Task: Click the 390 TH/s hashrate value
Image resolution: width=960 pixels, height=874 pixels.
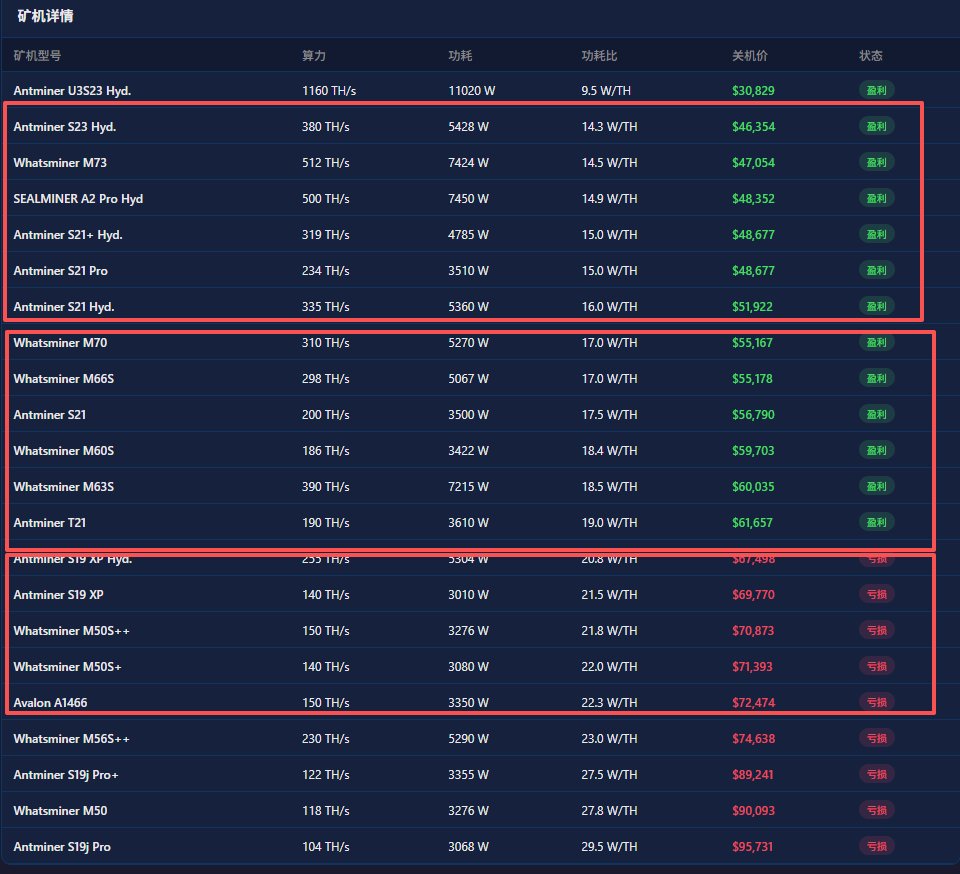Action: (x=326, y=487)
